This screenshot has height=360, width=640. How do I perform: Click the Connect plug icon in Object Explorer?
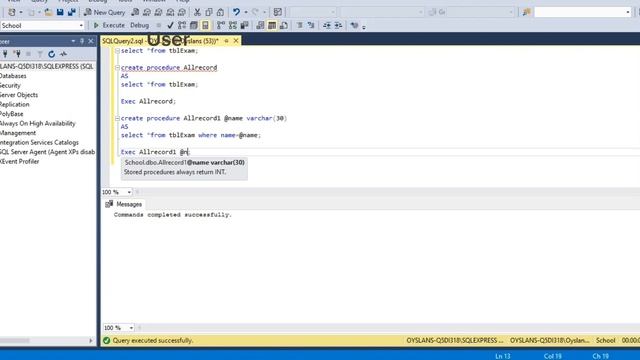point(5,54)
